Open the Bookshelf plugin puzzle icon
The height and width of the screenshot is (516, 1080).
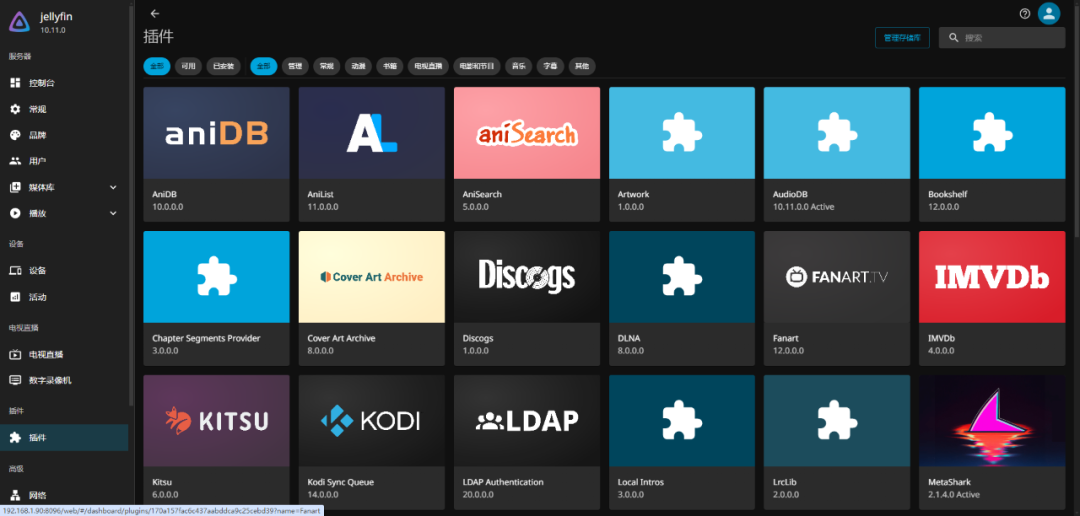(992, 132)
